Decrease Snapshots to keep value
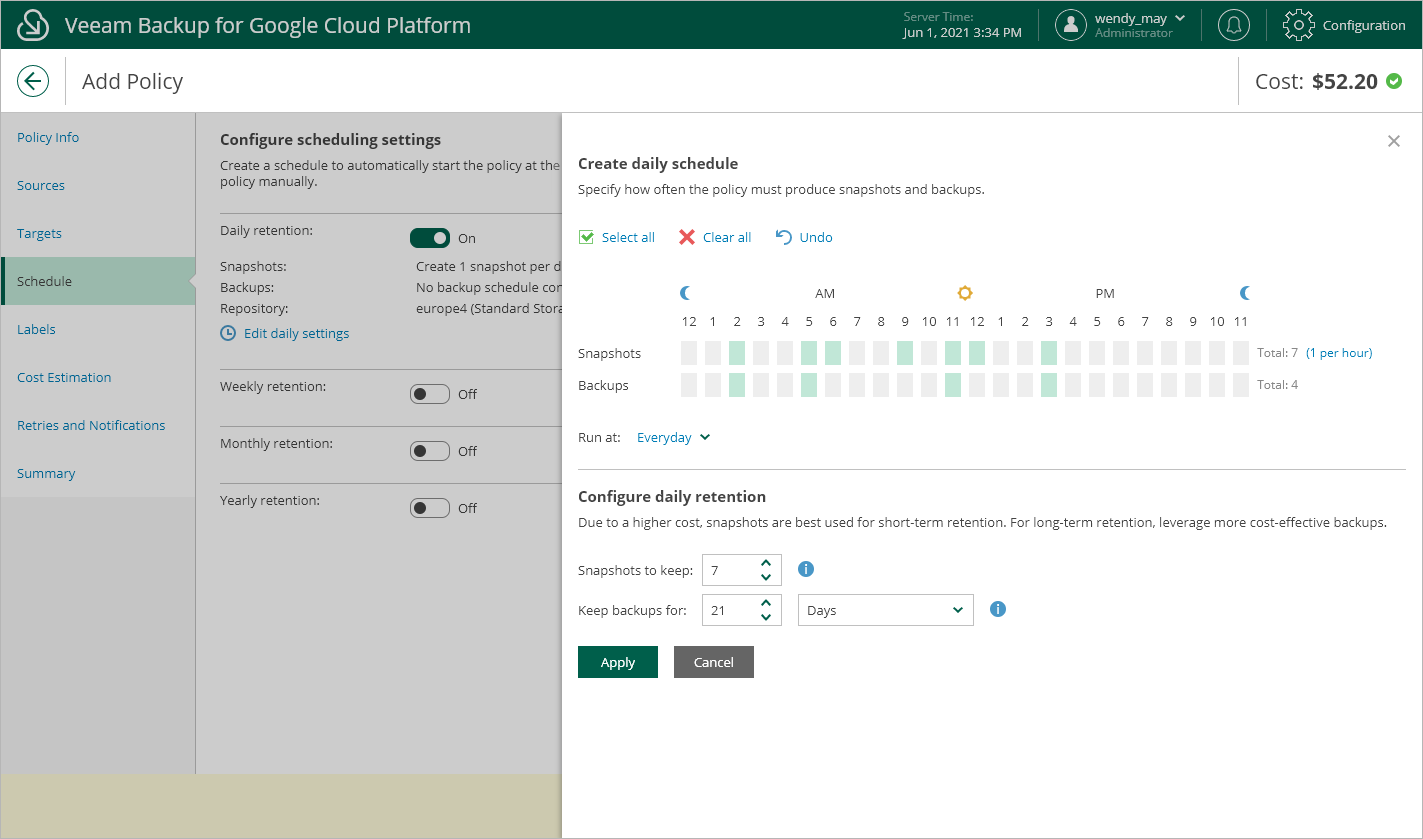1423x839 pixels. [x=766, y=577]
